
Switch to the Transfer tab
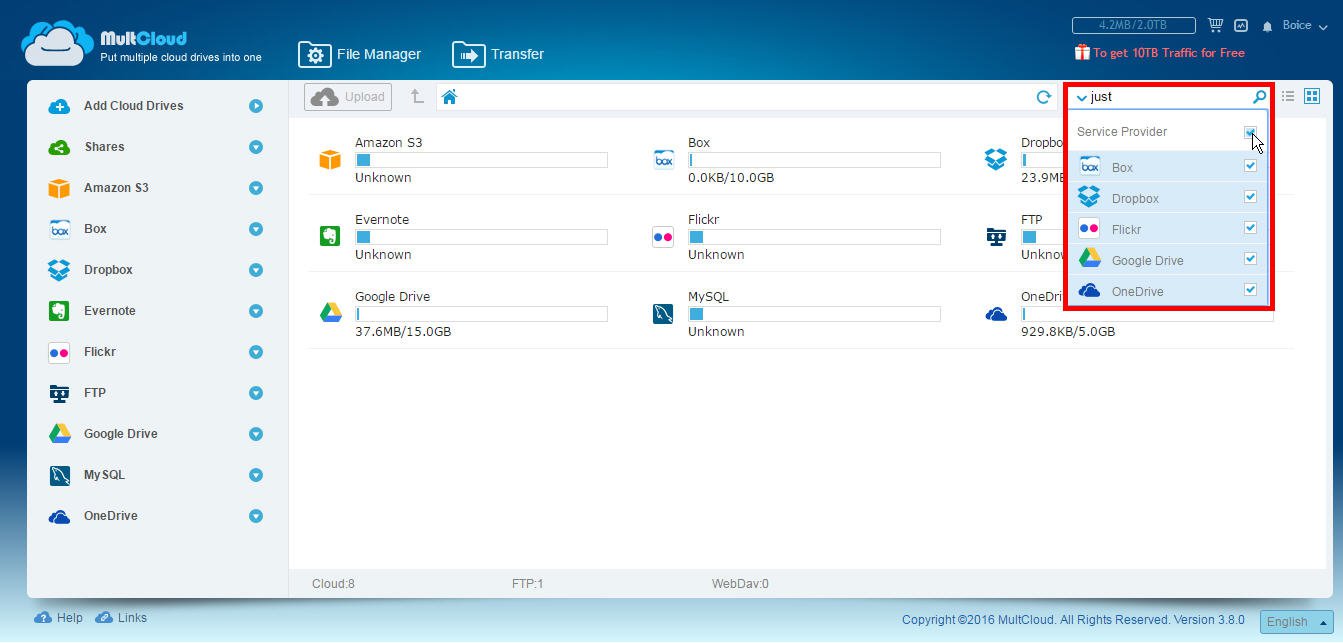498,54
